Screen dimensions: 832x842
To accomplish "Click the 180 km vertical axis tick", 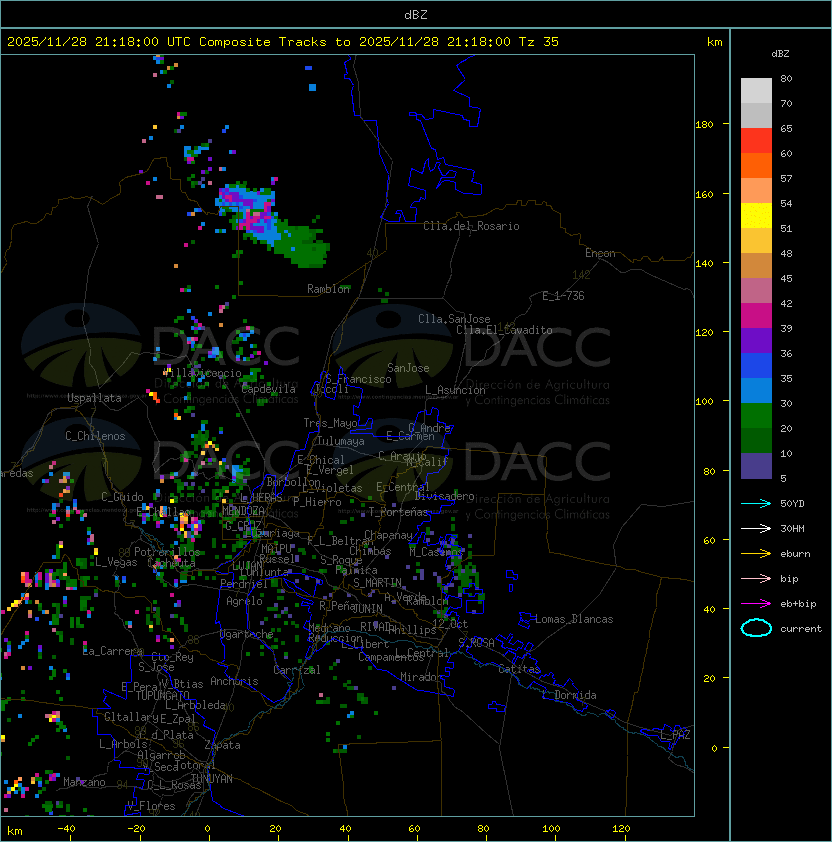I will [x=704, y=125].
